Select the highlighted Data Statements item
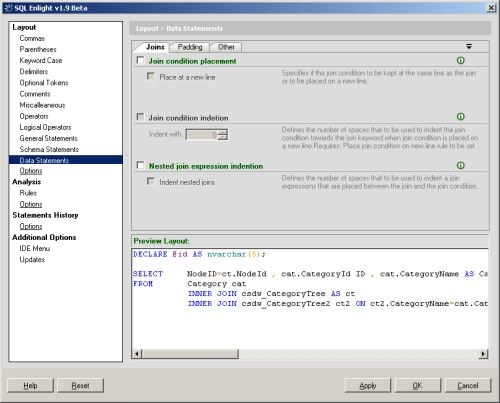The image size is (500, 403). [x=66, y=160]
